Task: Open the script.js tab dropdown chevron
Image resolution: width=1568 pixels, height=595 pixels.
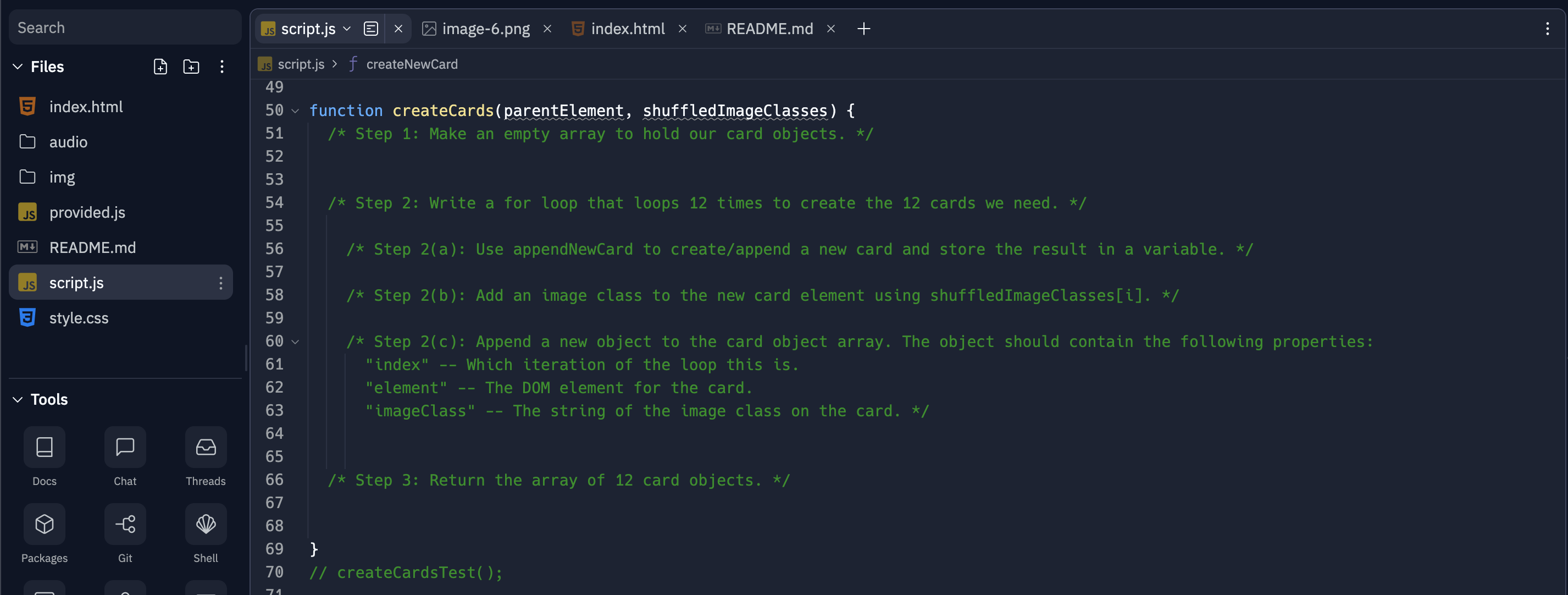Action: coord(347,29)
